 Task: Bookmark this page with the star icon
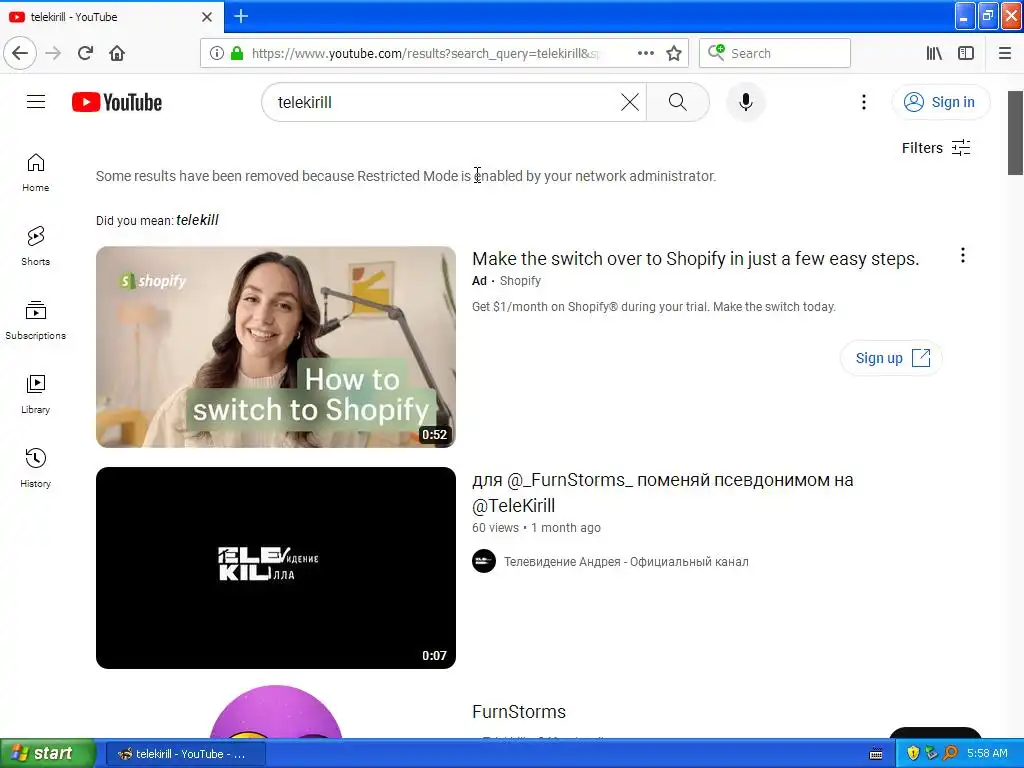click(x=674, y=53)
